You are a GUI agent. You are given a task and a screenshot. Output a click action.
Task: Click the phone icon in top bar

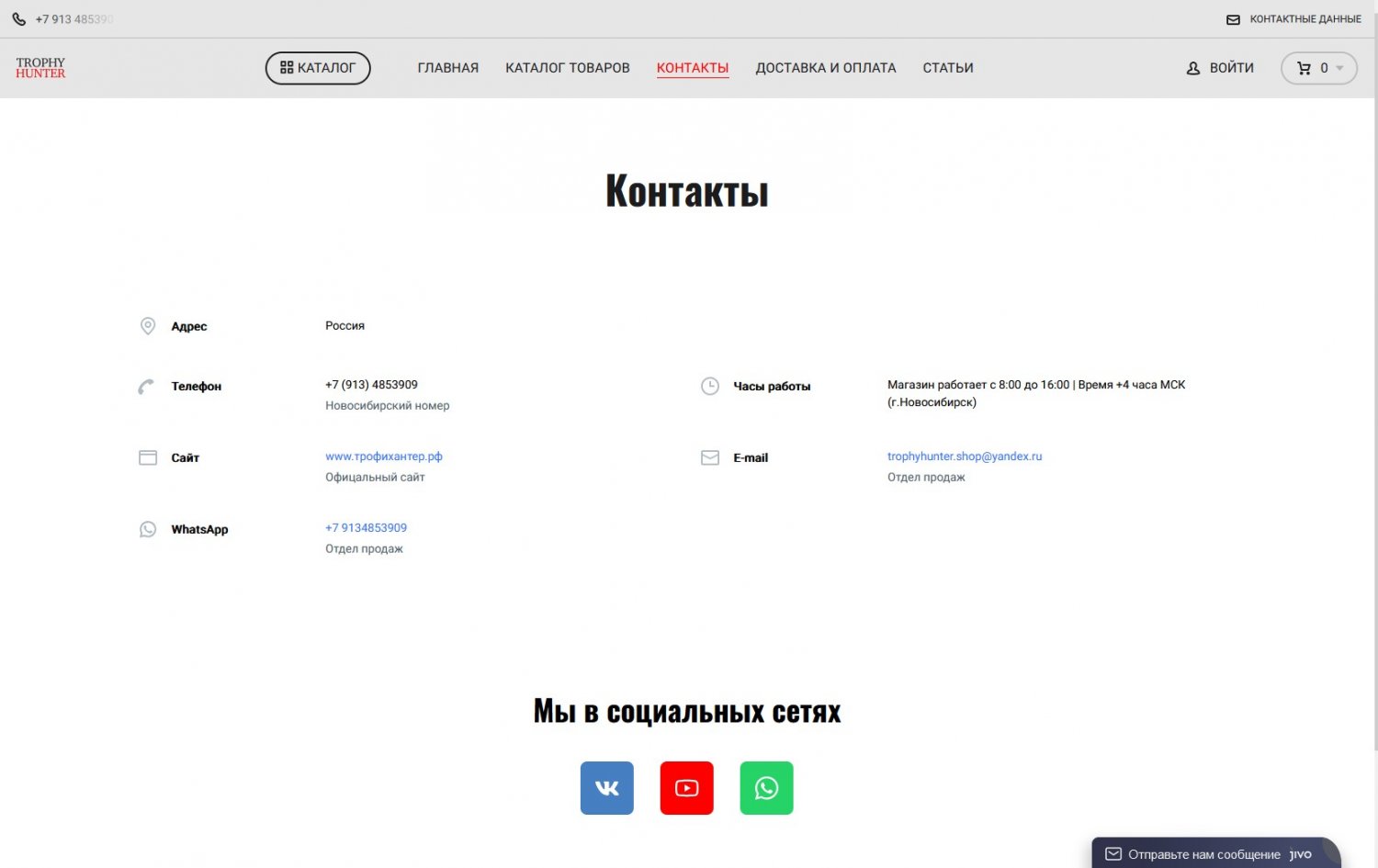click(x=18, y=19)
